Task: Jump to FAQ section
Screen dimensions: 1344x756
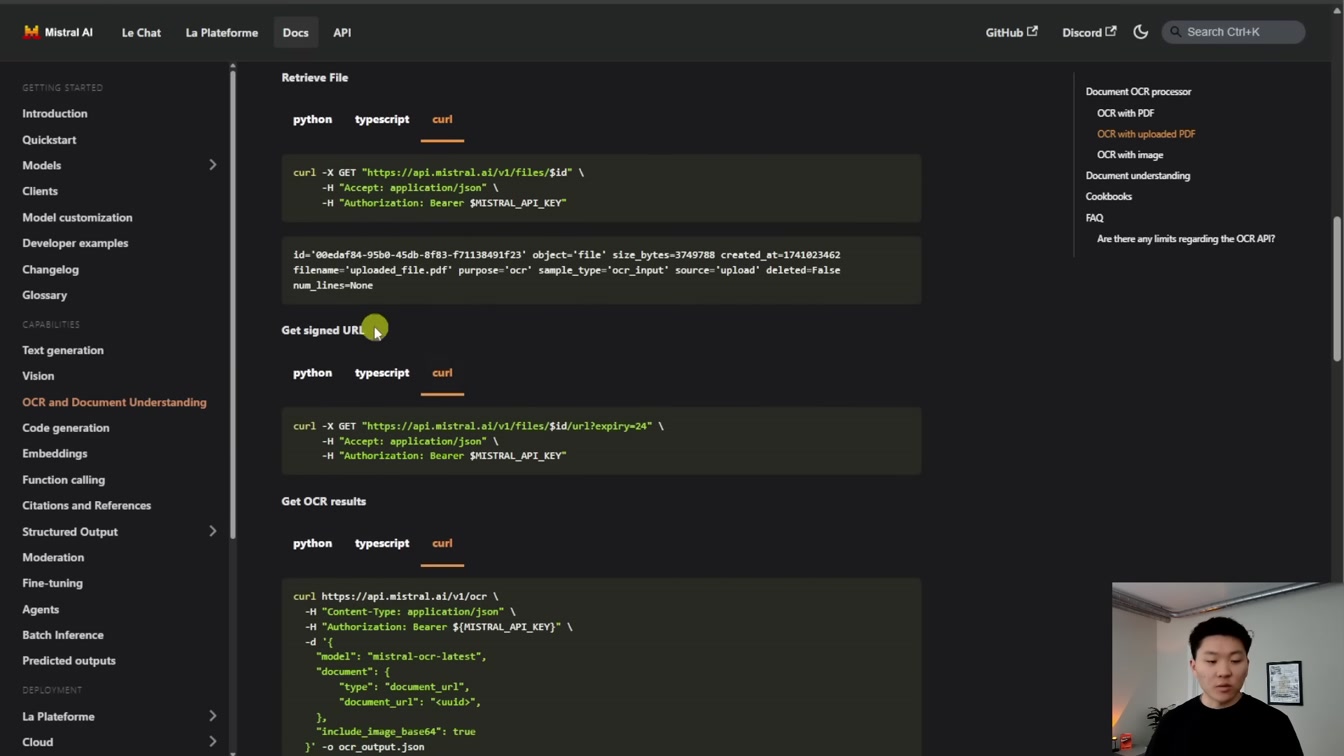Action: coord(1095,218)
